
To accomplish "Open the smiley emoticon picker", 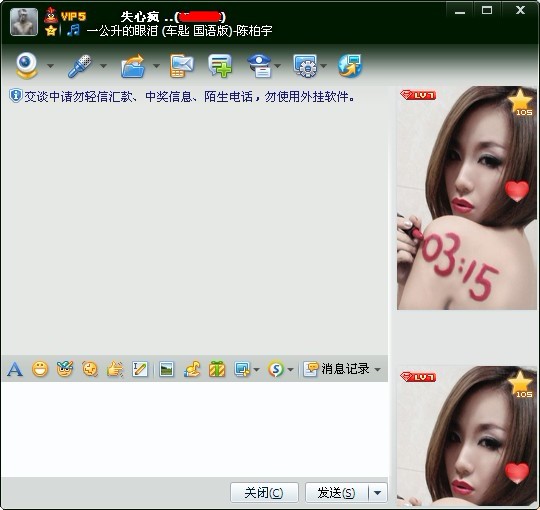I will [x=40, y=369].
